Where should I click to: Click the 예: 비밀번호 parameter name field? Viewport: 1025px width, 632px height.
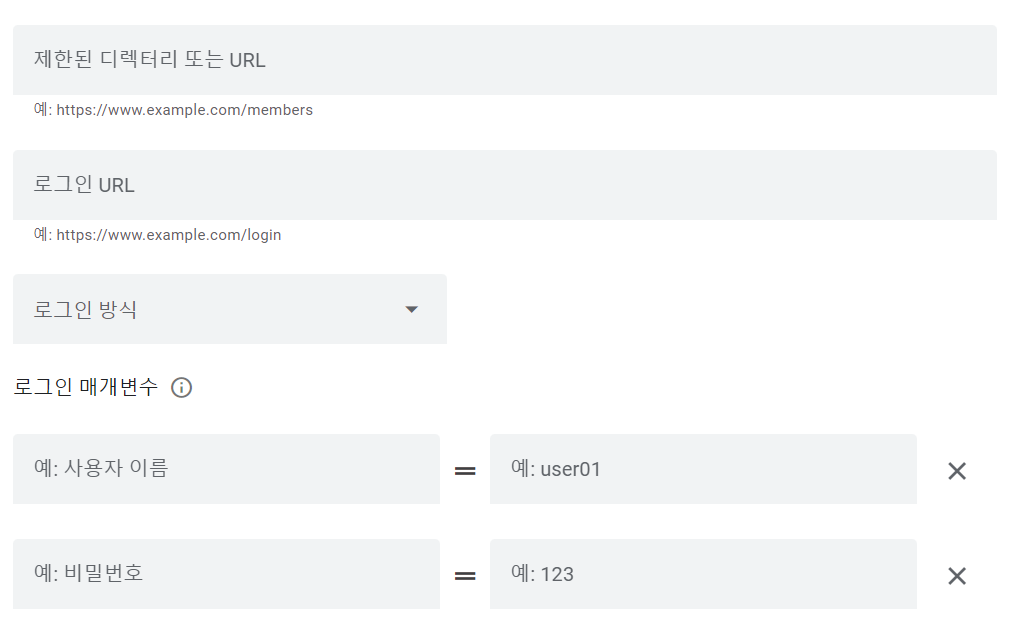[x=226, y=574]
